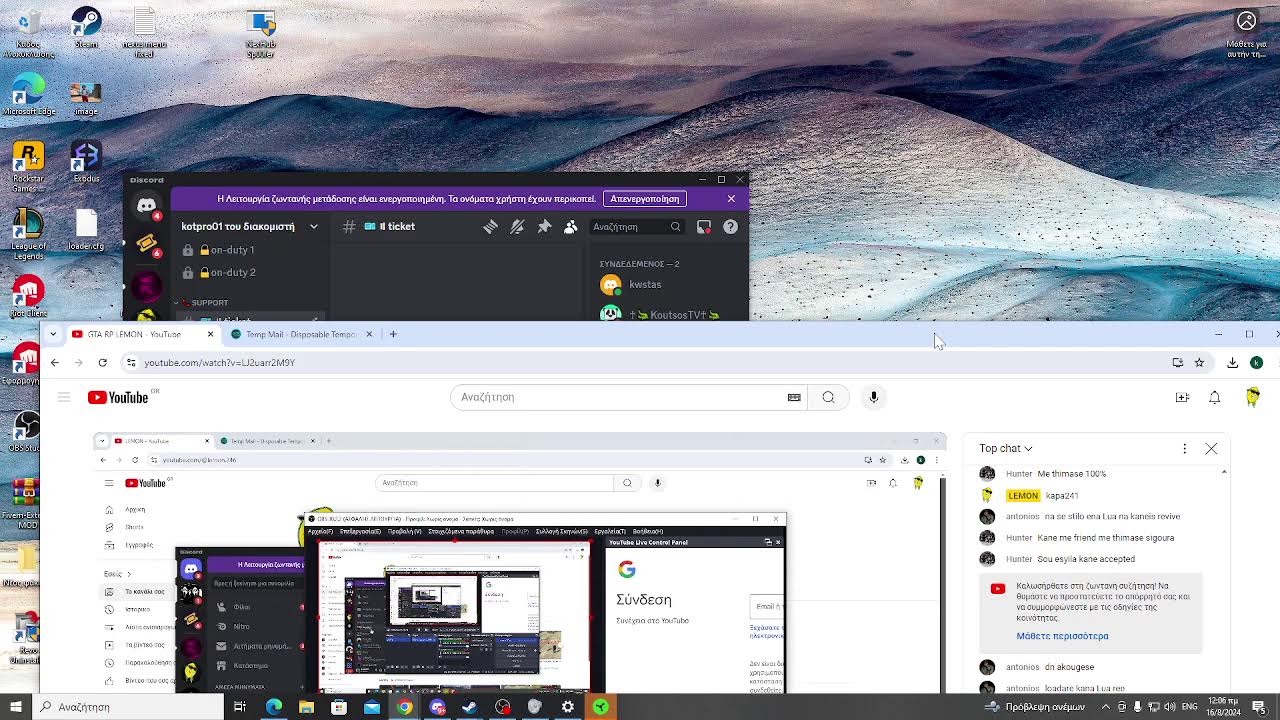This screenshot has width=1280, height=720.
Task: Open Chrome downloads icon
Action: pyautogui.click(x=1232, y=362)
